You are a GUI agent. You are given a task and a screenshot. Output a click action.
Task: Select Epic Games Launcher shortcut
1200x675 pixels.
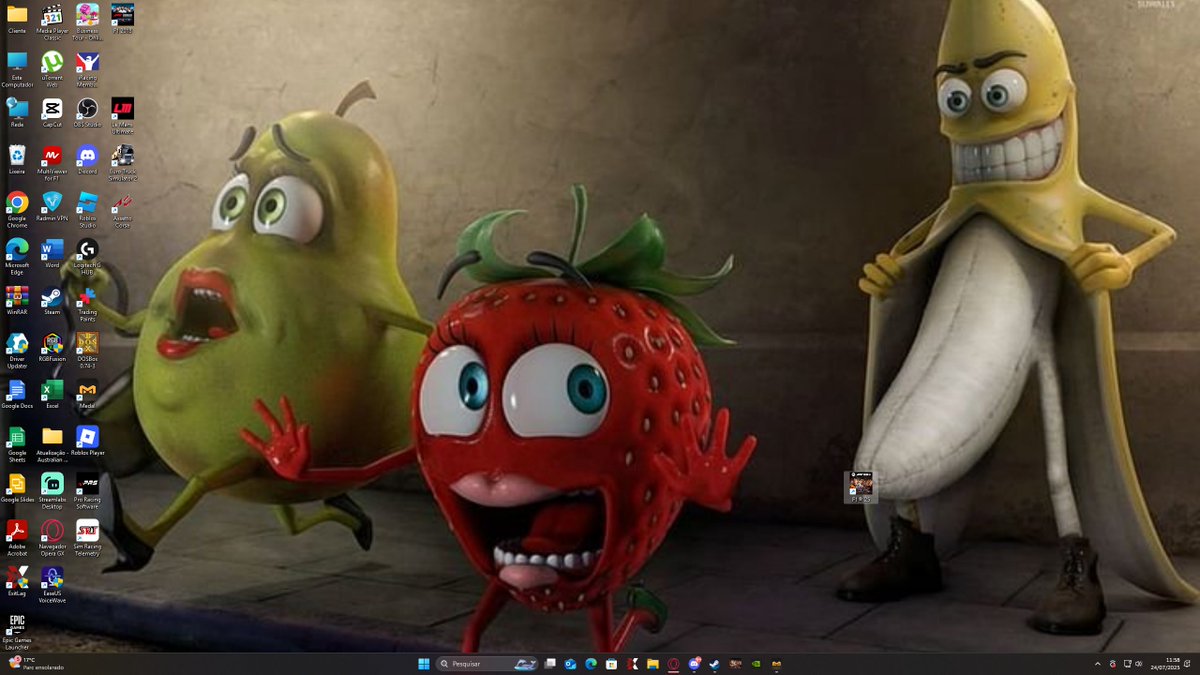(17, 633)
